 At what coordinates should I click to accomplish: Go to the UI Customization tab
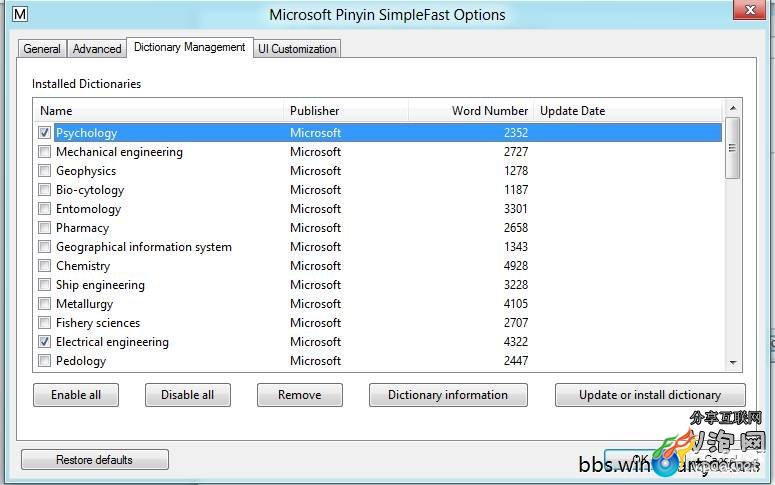tap(297, 49)
